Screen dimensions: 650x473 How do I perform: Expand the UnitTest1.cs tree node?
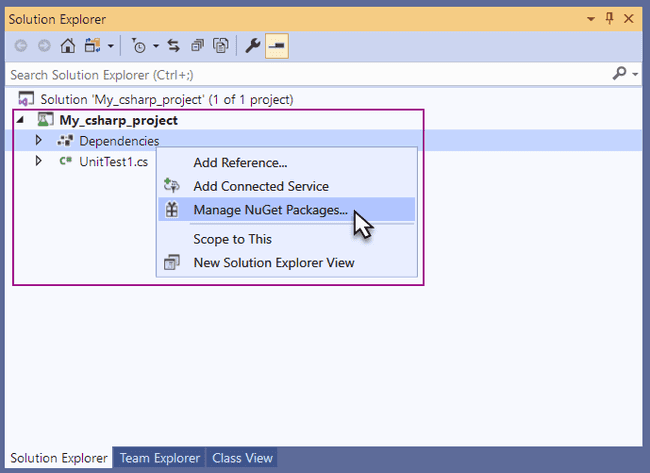click(x=39, y=161)
